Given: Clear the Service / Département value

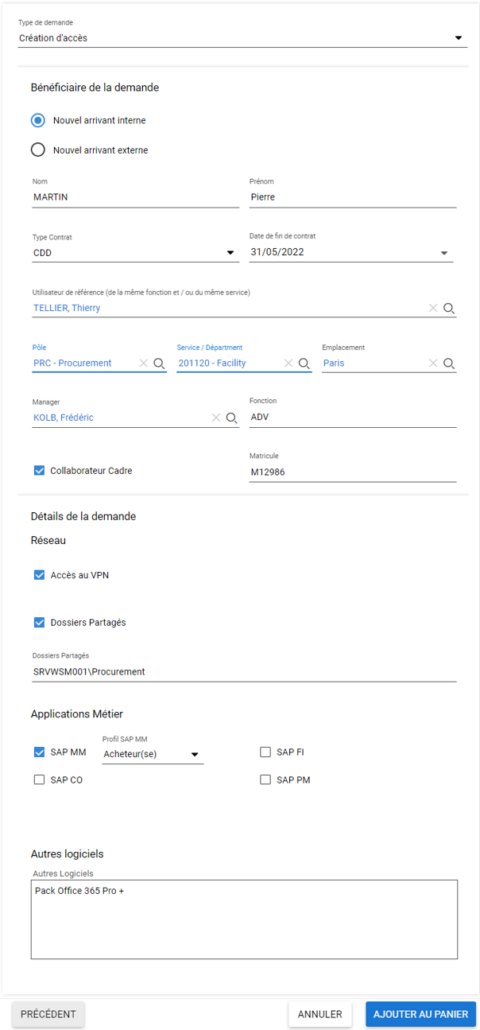Looking at the screenshot, I should click(x=288, y=363).
